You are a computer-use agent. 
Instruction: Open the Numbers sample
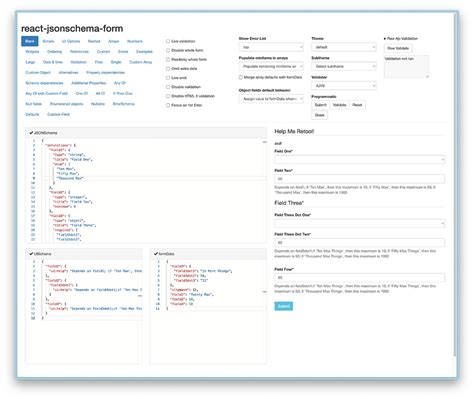coord(135,41)
